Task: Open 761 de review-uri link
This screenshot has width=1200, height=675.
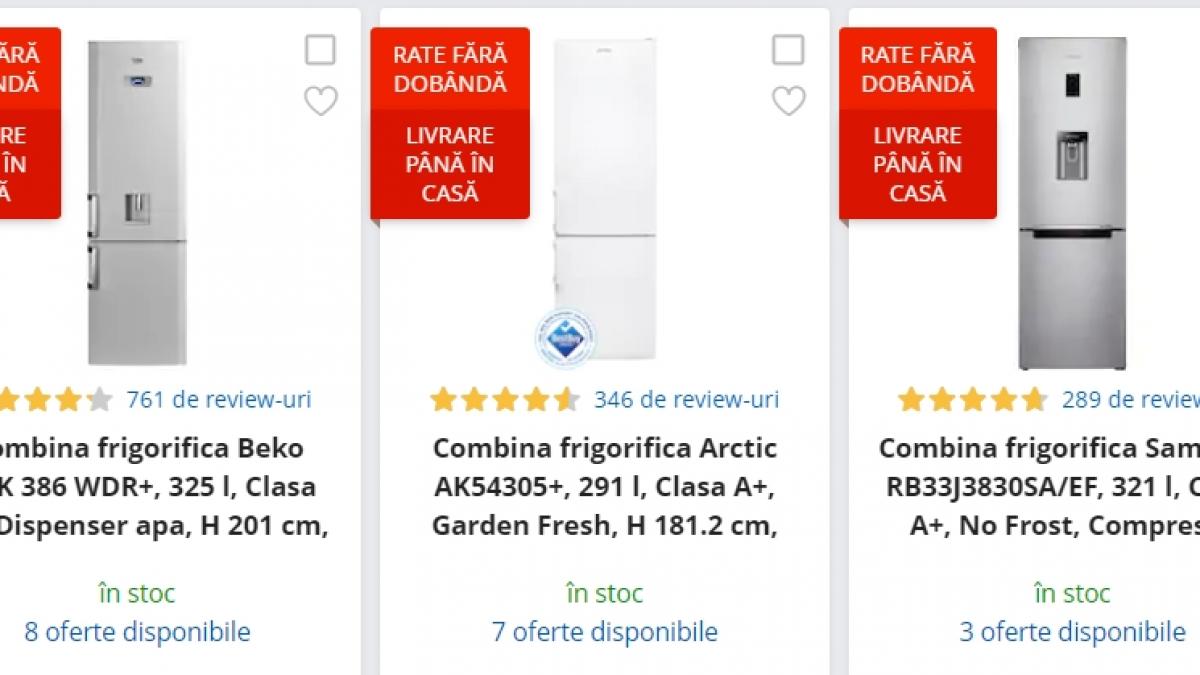Action: click(219, 400)
